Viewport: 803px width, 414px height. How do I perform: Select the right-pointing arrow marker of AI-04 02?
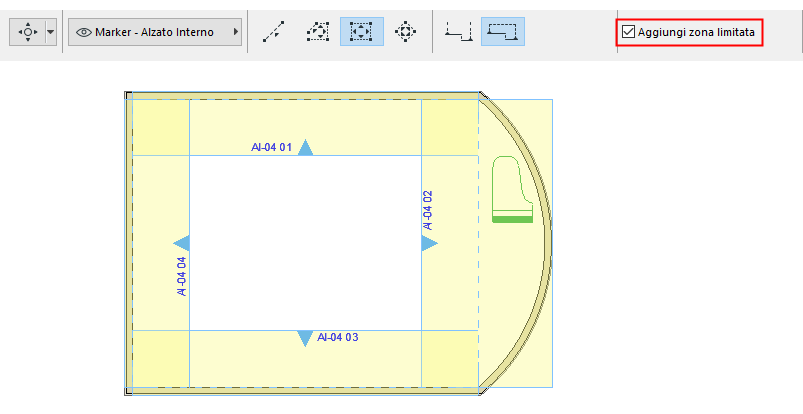(429, 243)
